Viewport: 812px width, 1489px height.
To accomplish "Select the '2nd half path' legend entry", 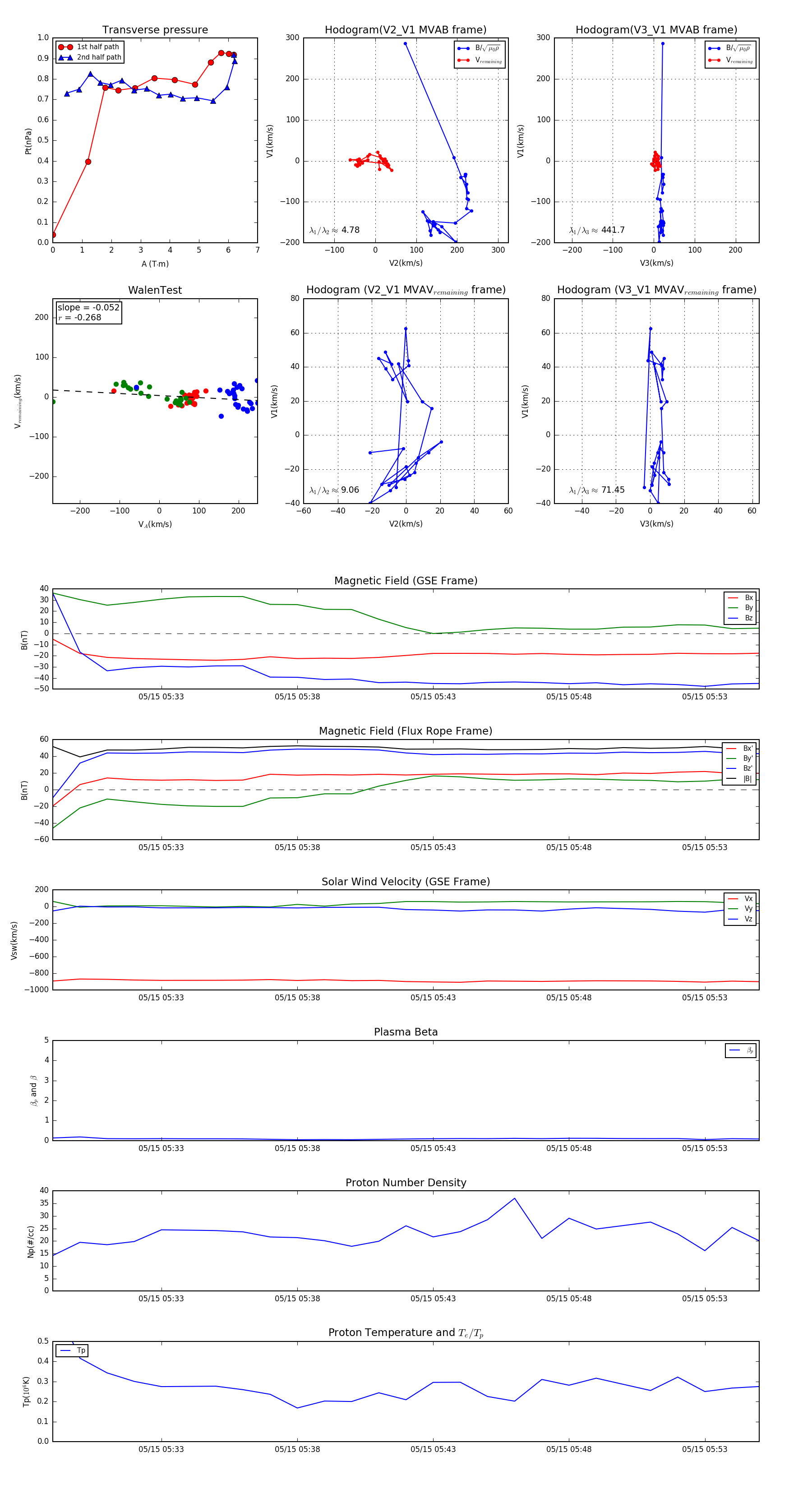I will click(x=90, y=57).
